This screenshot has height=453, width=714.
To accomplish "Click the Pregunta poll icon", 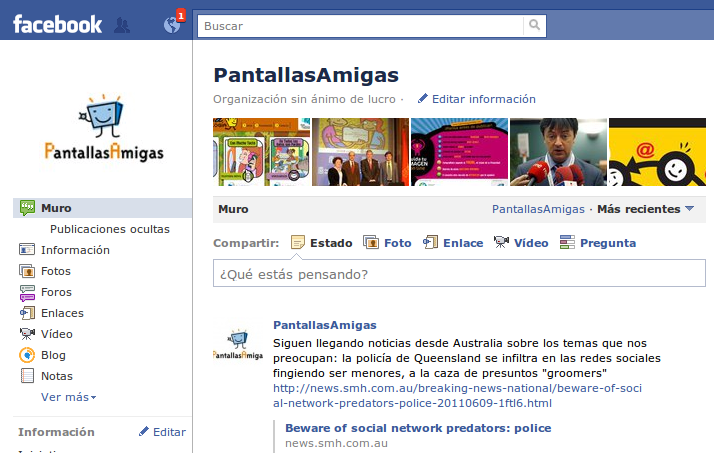I will point(567,242).
